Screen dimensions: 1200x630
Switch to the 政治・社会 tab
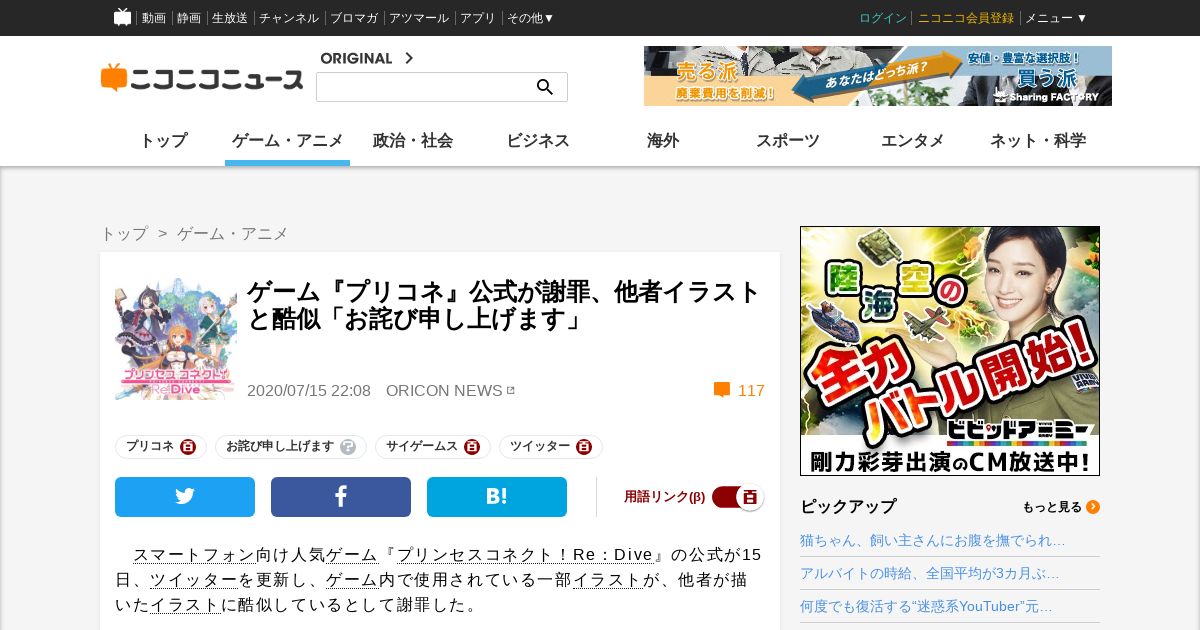coord(413,141)
